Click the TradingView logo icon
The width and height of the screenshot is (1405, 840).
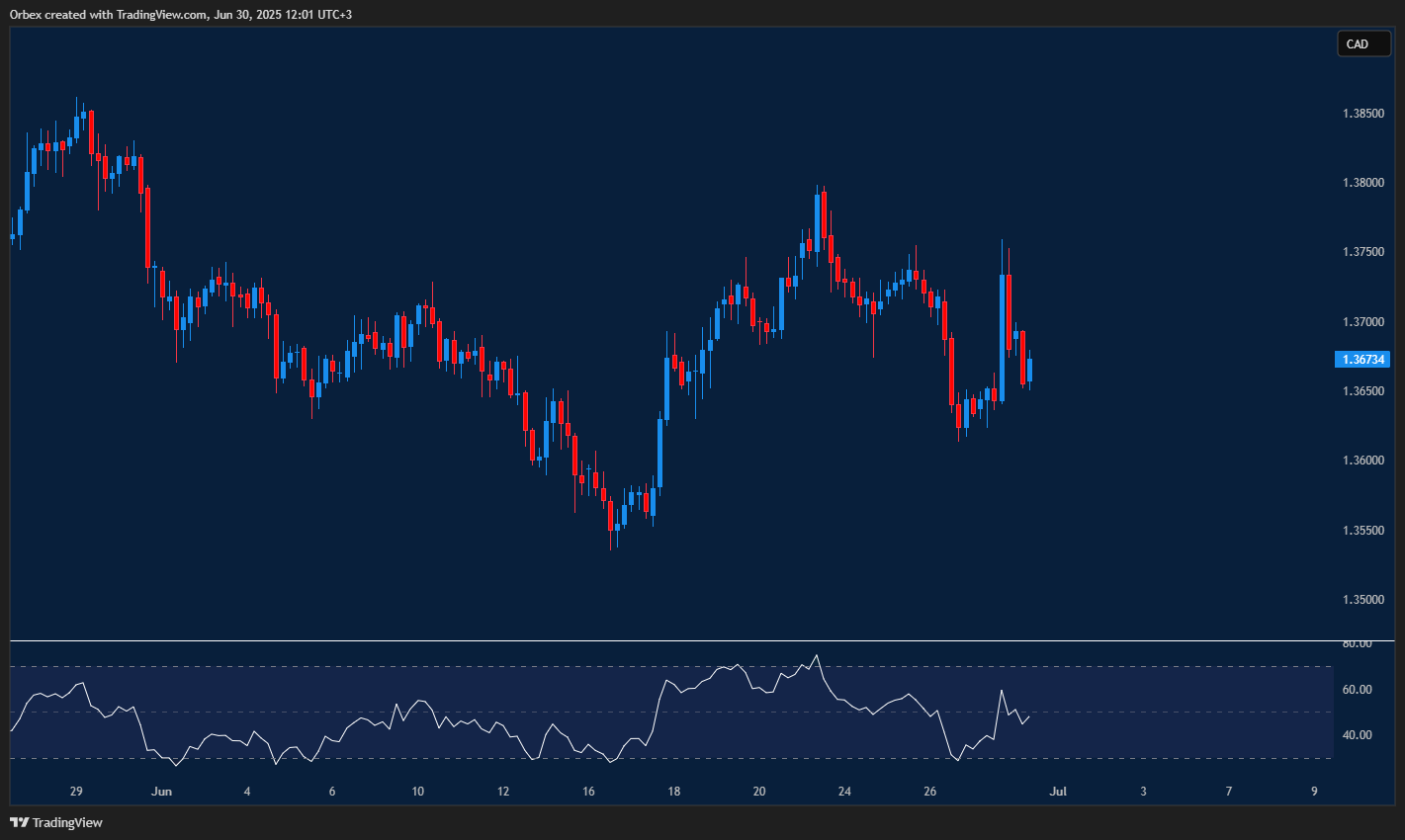pyautogui.click(x=20, y=821)
